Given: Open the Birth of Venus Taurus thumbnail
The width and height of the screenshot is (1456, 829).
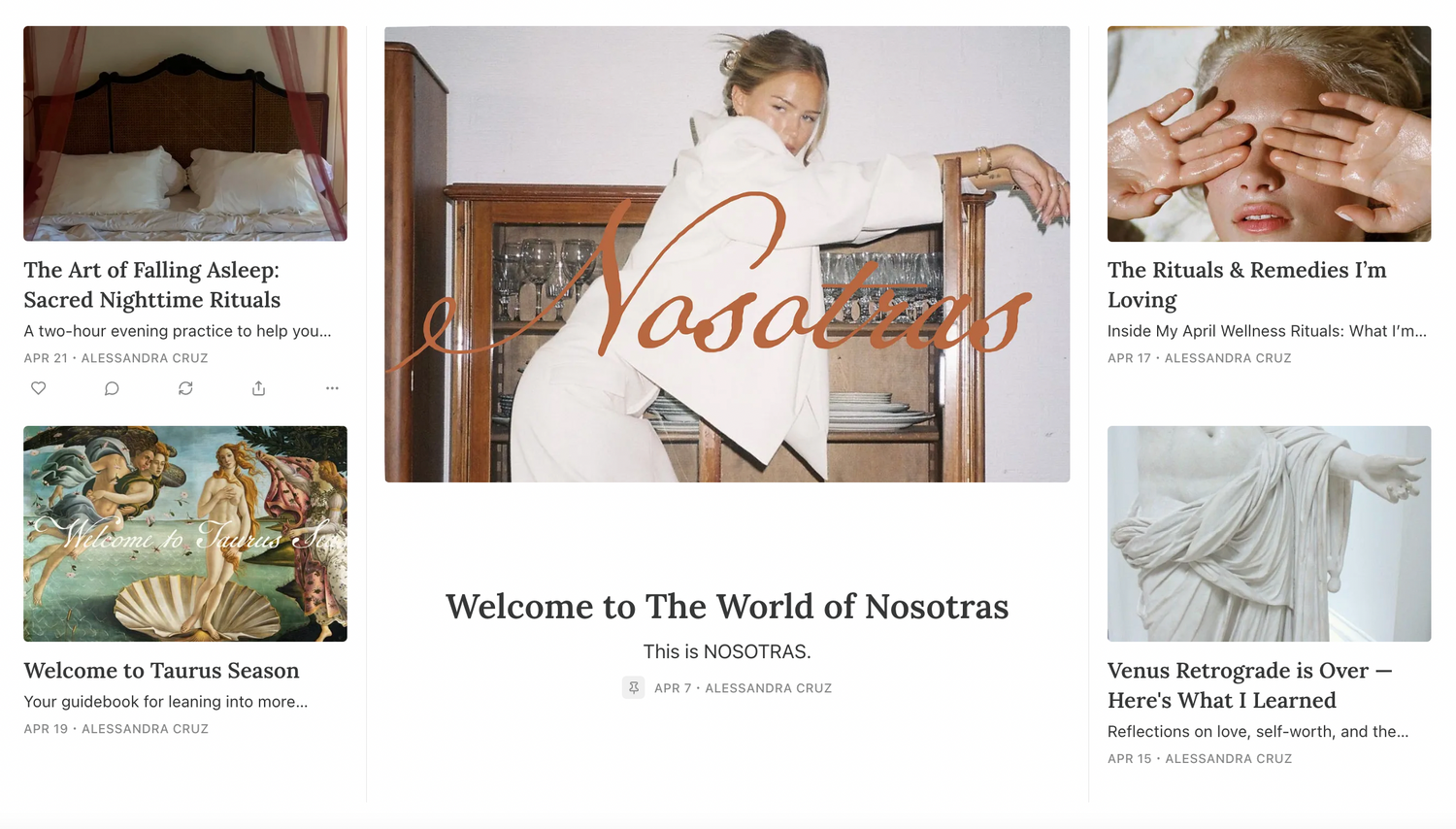Looking at the screenshot, I should [185, 533].
